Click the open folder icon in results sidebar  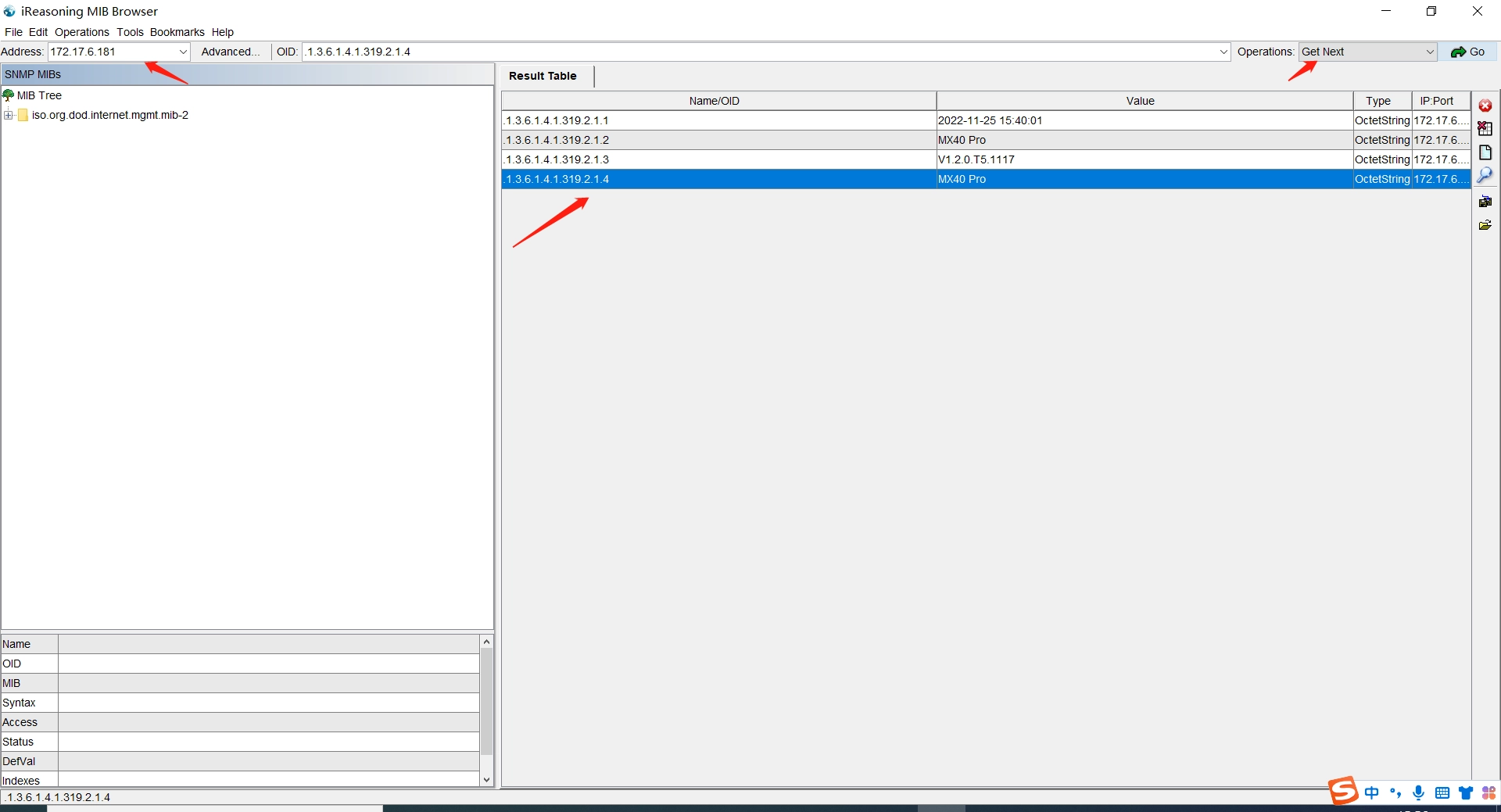[x=1485, y=225]
